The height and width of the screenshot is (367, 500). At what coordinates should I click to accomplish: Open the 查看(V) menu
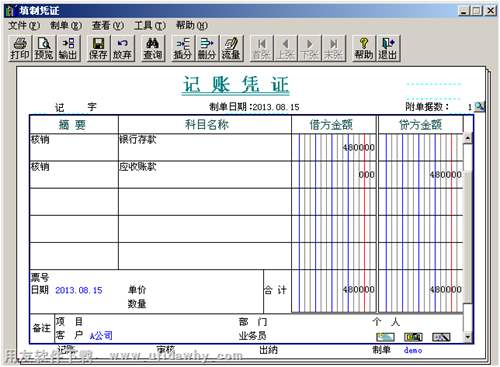108,25
